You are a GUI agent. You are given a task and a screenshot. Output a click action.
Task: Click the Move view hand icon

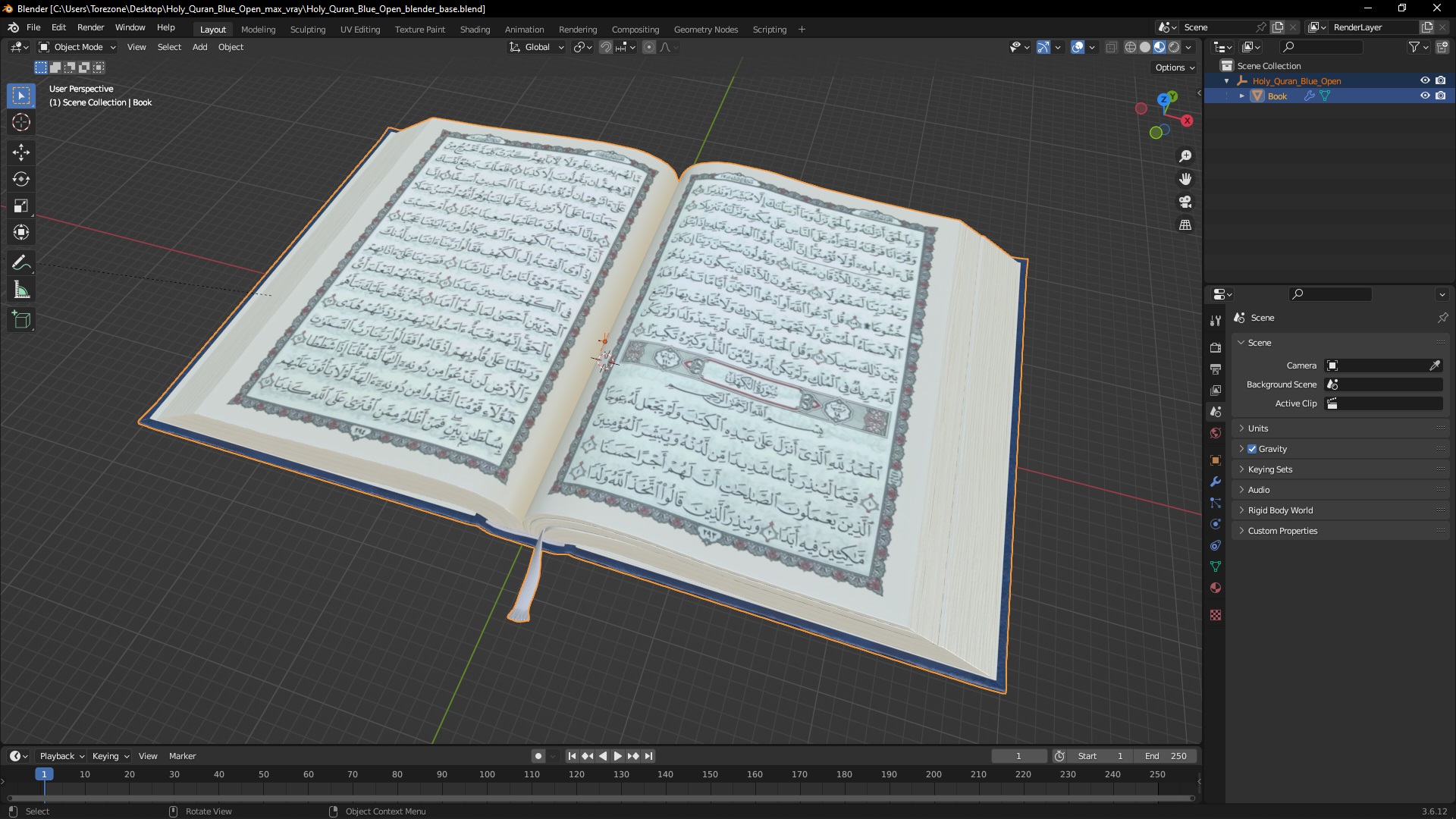coord(1185,179)
